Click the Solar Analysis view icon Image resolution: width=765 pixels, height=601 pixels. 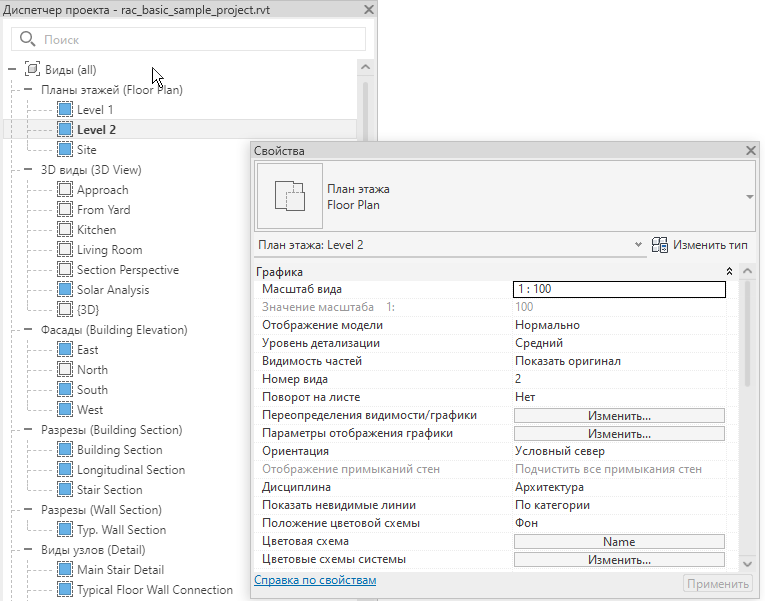(65, 289)
